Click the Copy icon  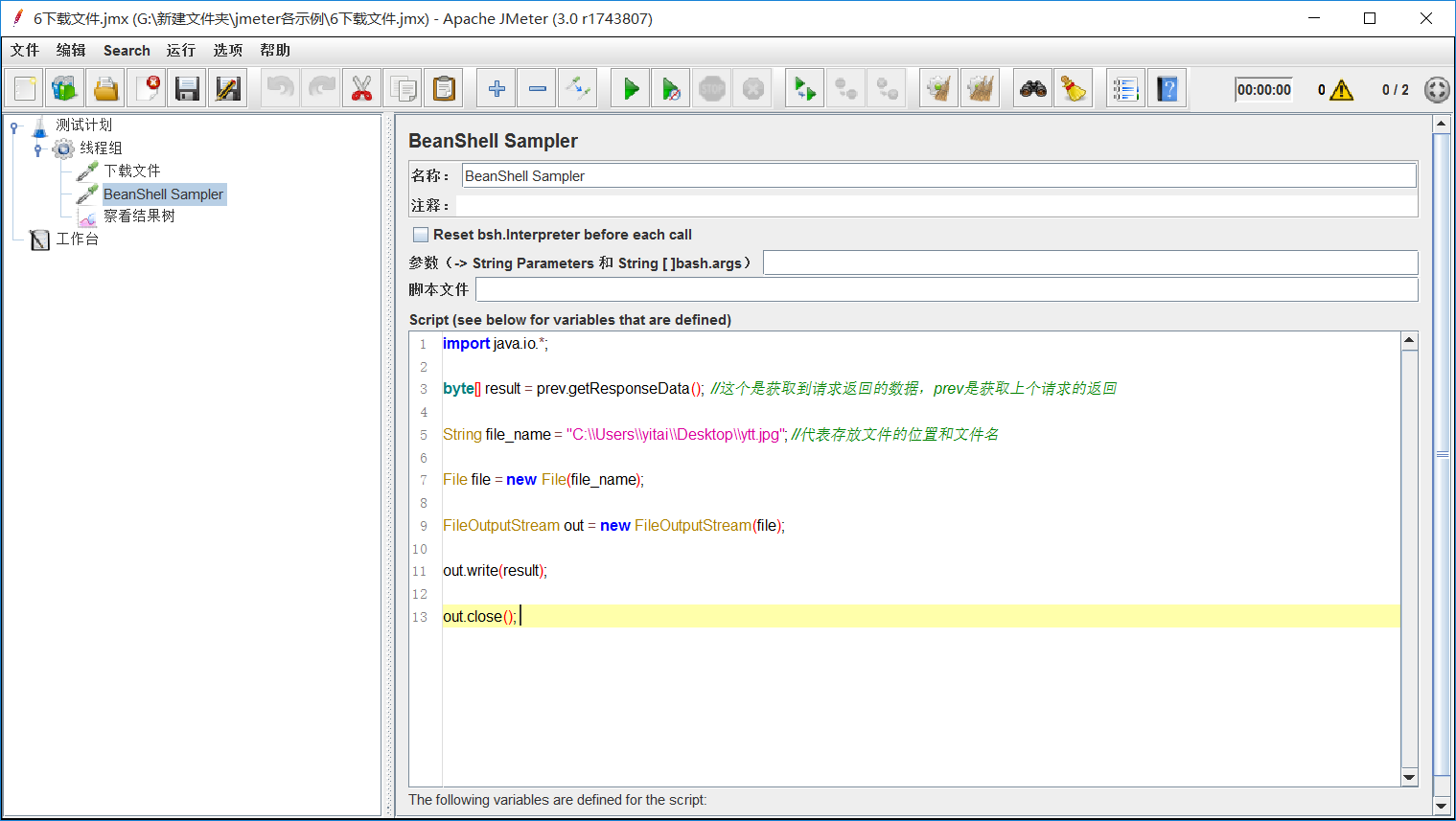pos(403,89)
